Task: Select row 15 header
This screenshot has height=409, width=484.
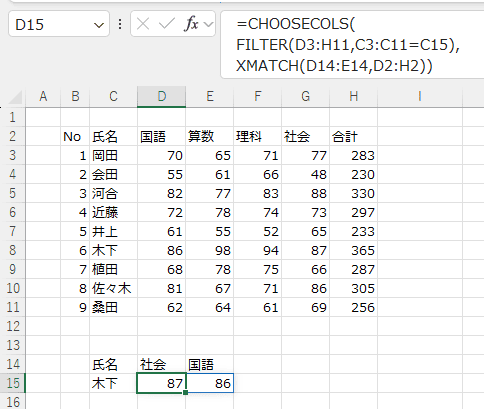Action: 13,383
